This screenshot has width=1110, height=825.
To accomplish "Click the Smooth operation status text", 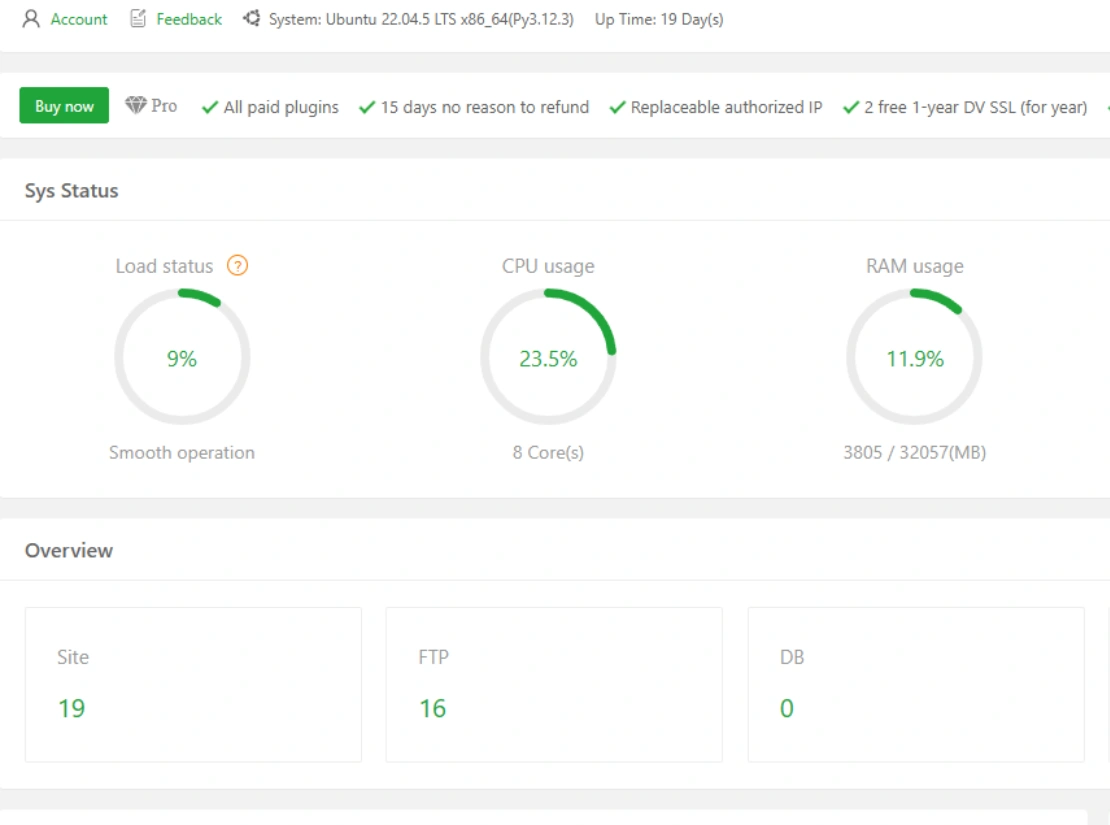I will click(x=182, y=453).
